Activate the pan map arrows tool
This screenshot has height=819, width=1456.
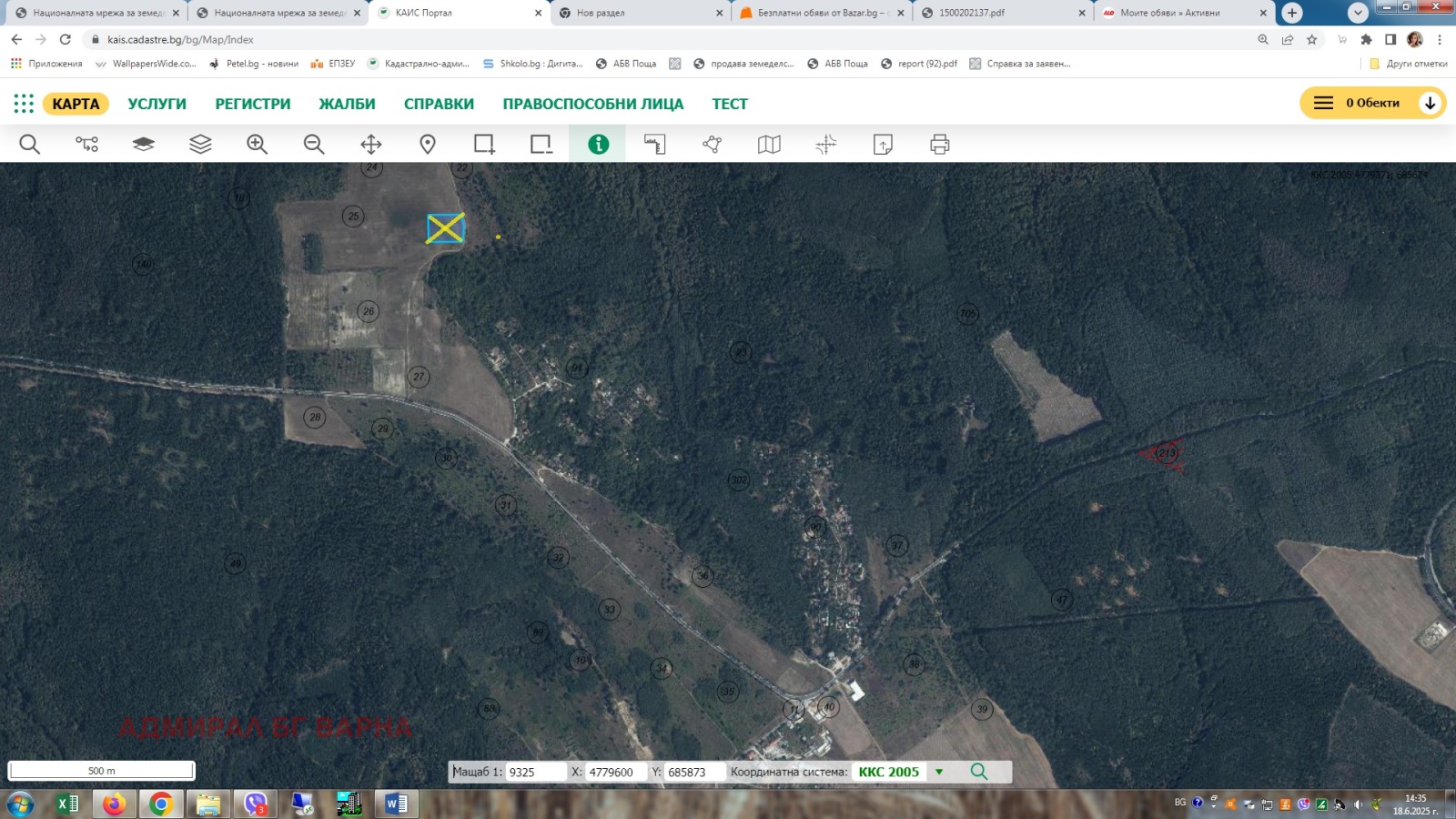370,145
